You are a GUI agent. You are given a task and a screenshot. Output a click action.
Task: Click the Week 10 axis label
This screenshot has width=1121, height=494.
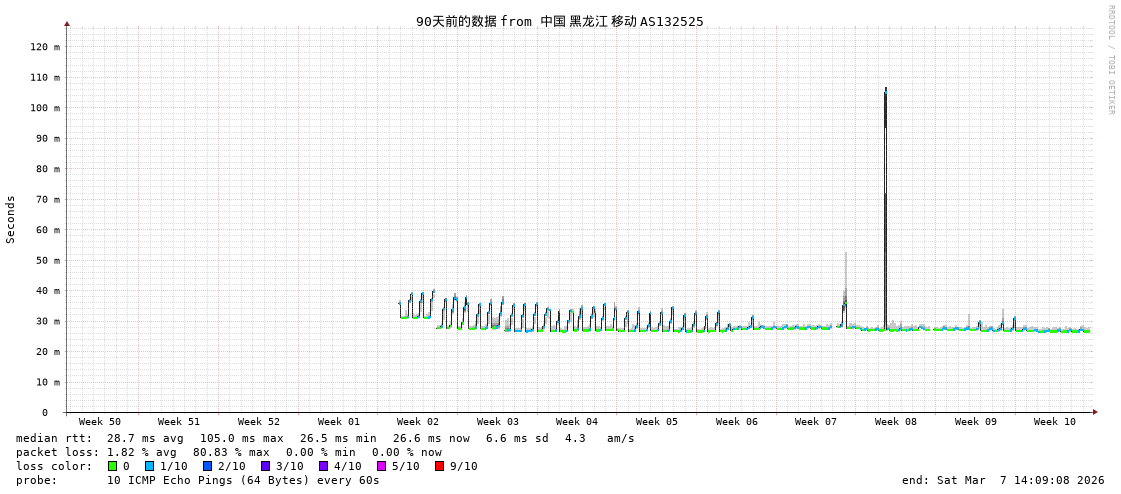(1054, 422)
